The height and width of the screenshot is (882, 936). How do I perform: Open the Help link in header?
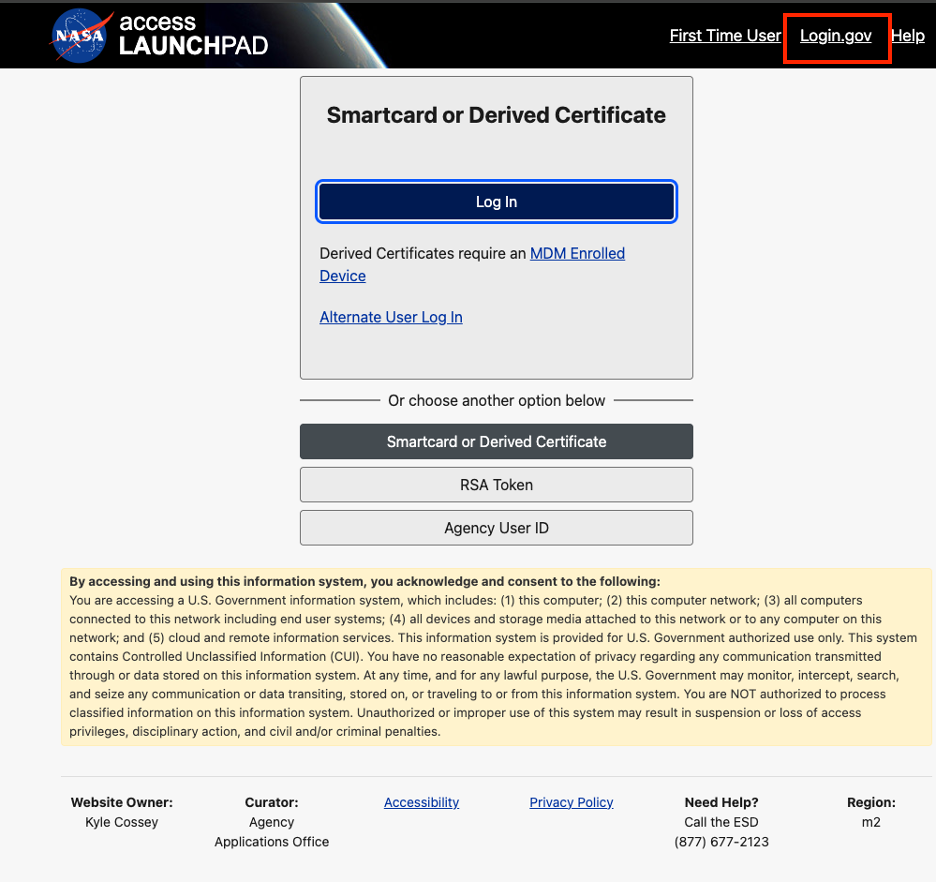(907, 36)
